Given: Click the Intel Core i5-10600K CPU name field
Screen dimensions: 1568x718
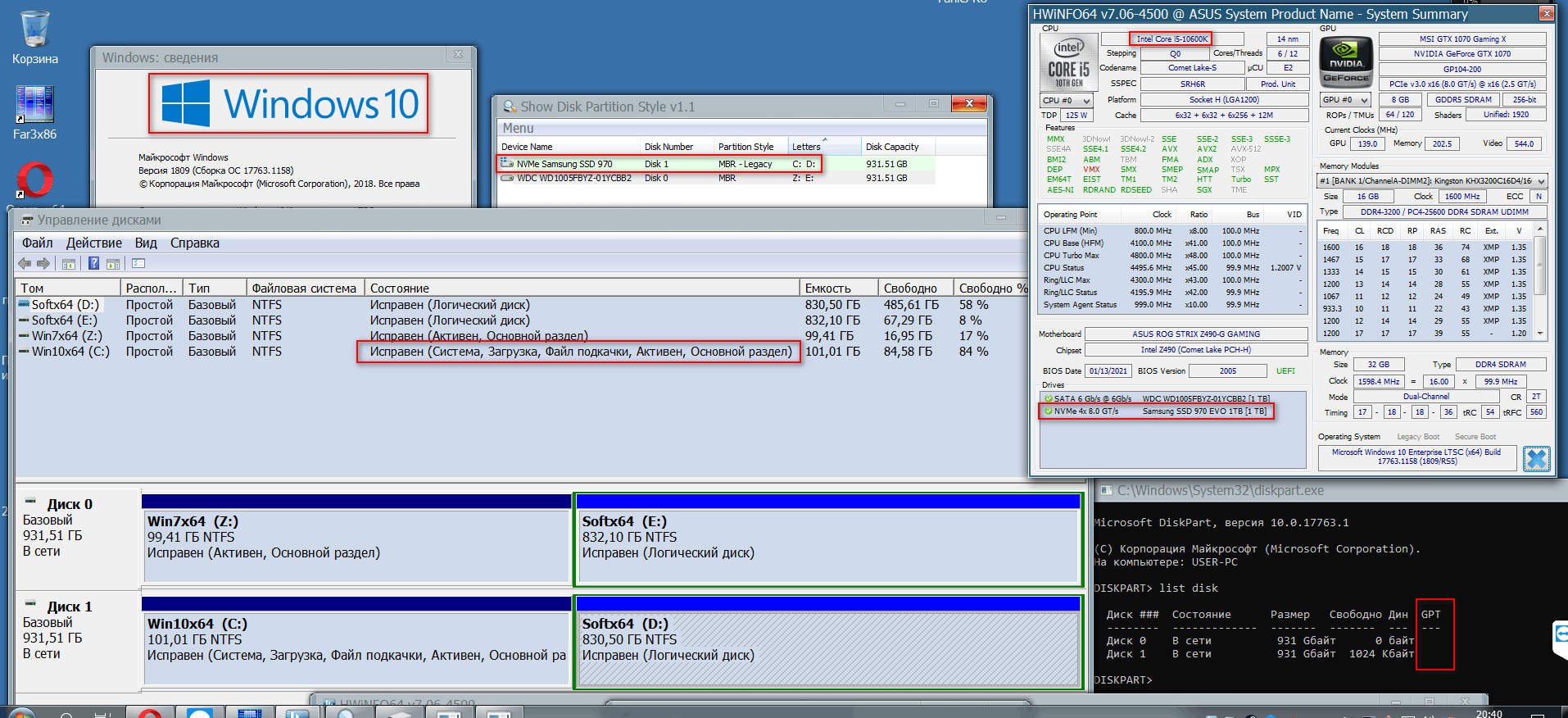Looking at the screenshot, I should [1172, 39].
